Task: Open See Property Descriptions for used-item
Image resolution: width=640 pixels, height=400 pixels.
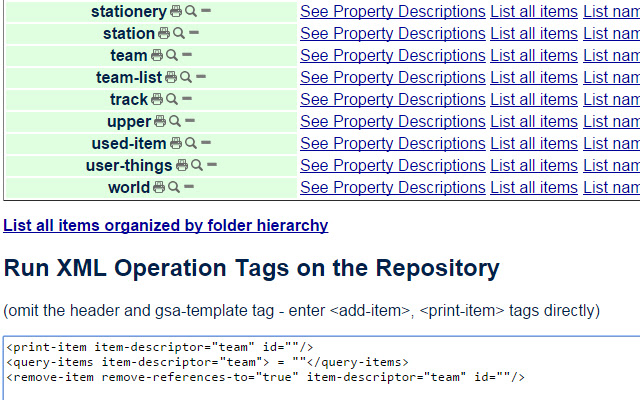Action: pyautogui.click(x=393, y=144)
